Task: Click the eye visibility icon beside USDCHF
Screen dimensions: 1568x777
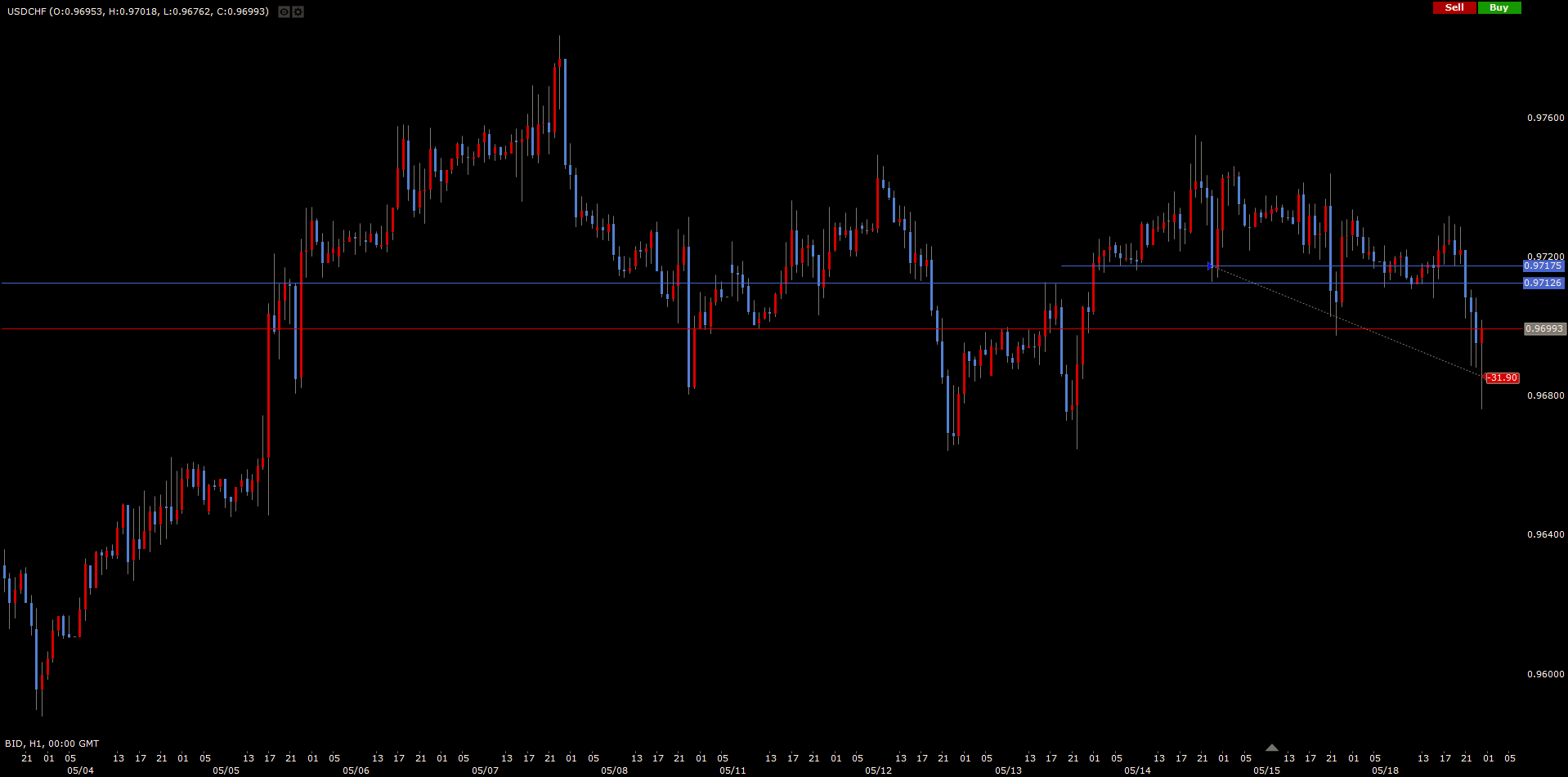Action: tap(284, 11)
